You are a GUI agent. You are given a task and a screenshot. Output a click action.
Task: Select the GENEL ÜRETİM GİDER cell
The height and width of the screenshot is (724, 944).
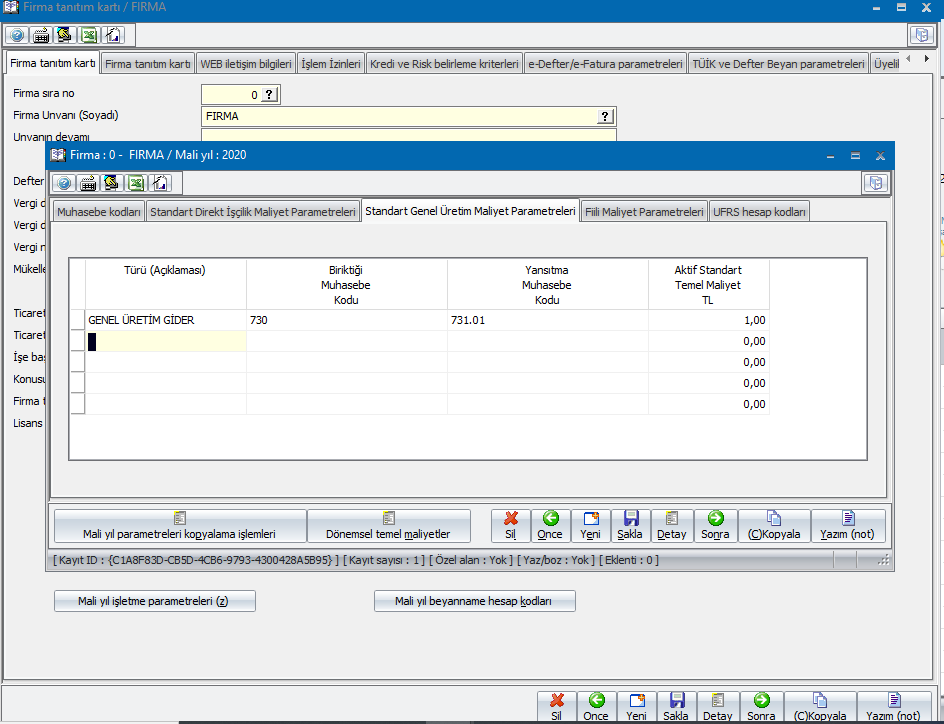click(x=166, y=320)
